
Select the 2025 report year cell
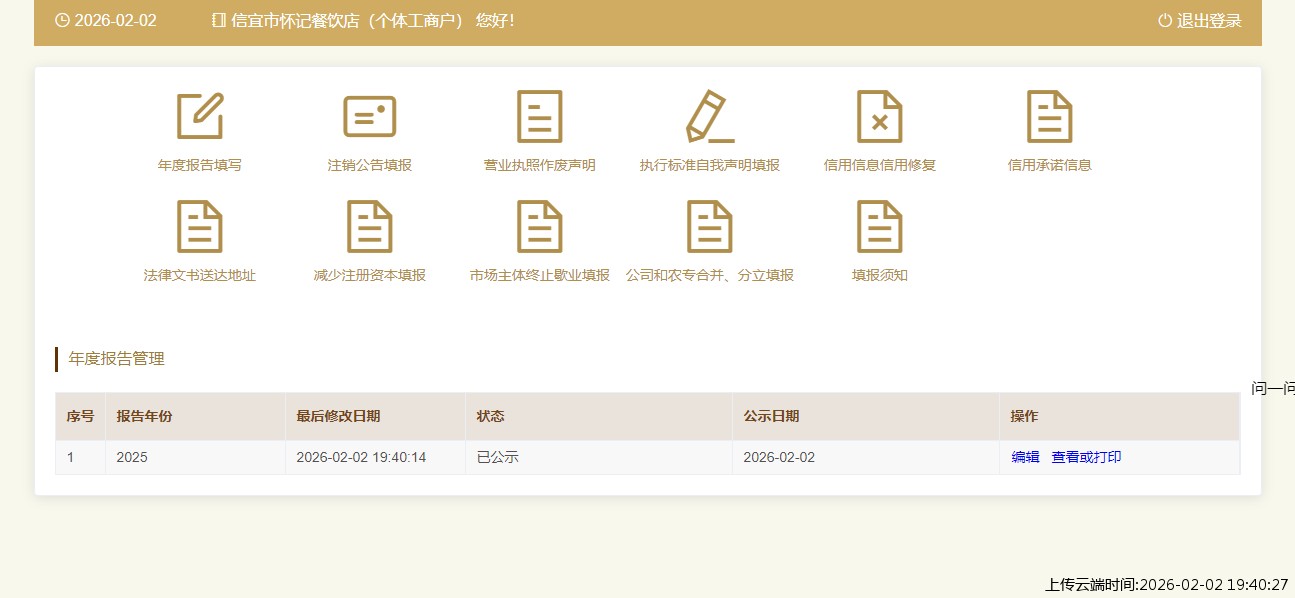[x=132, y=457]
